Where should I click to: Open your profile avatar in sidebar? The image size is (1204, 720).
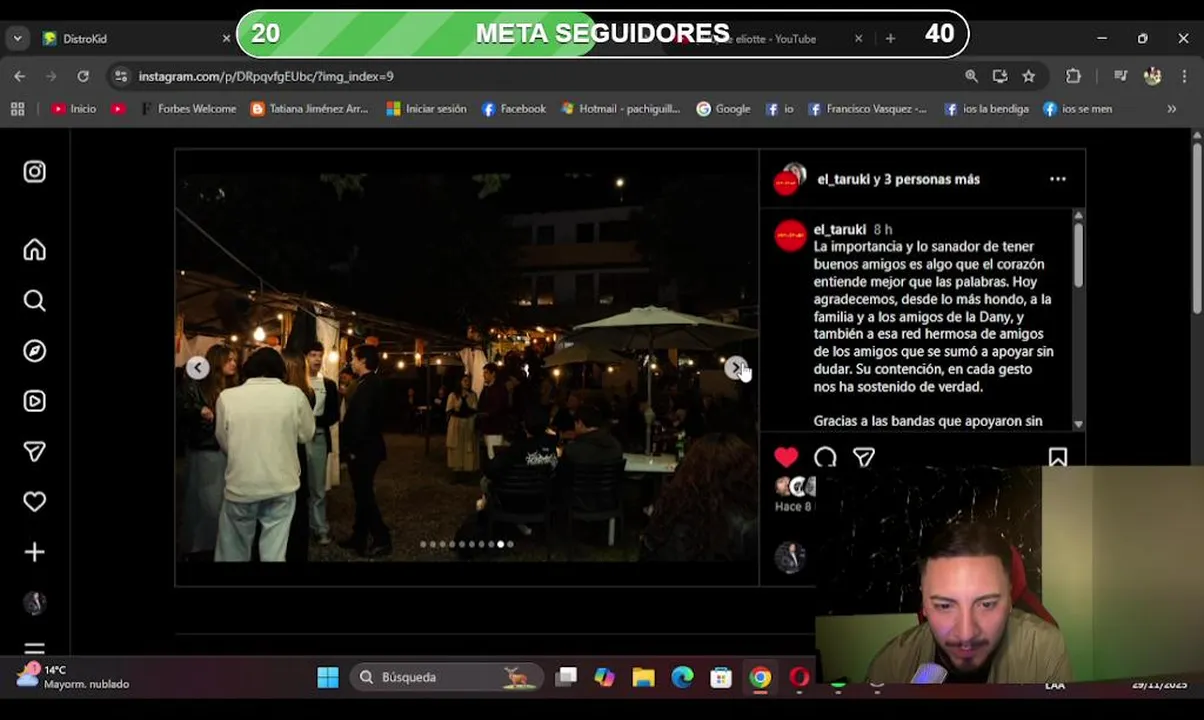tap(35, 603)
